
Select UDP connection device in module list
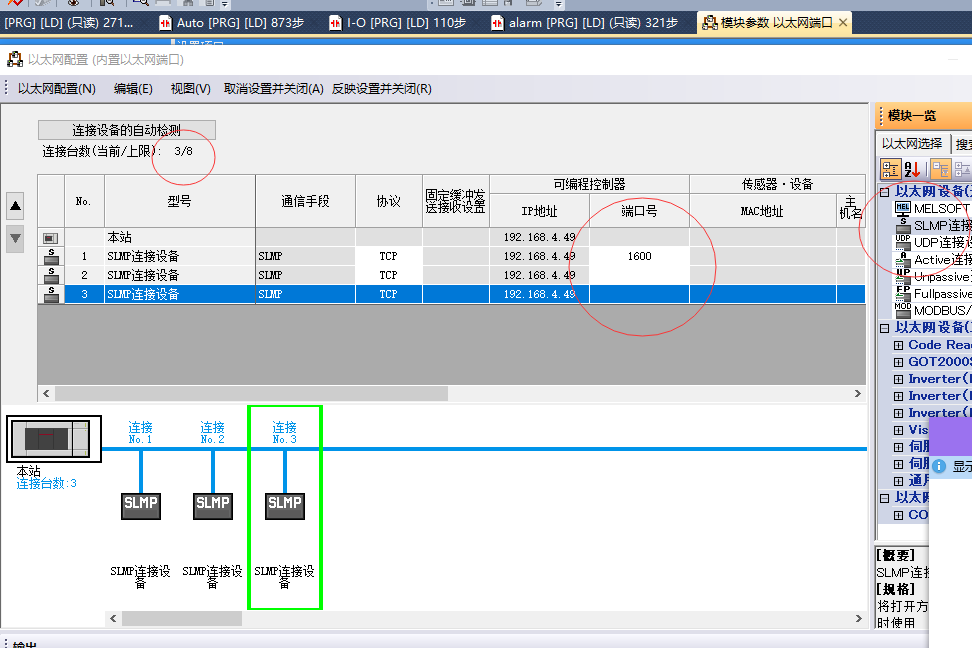(903, 243)
